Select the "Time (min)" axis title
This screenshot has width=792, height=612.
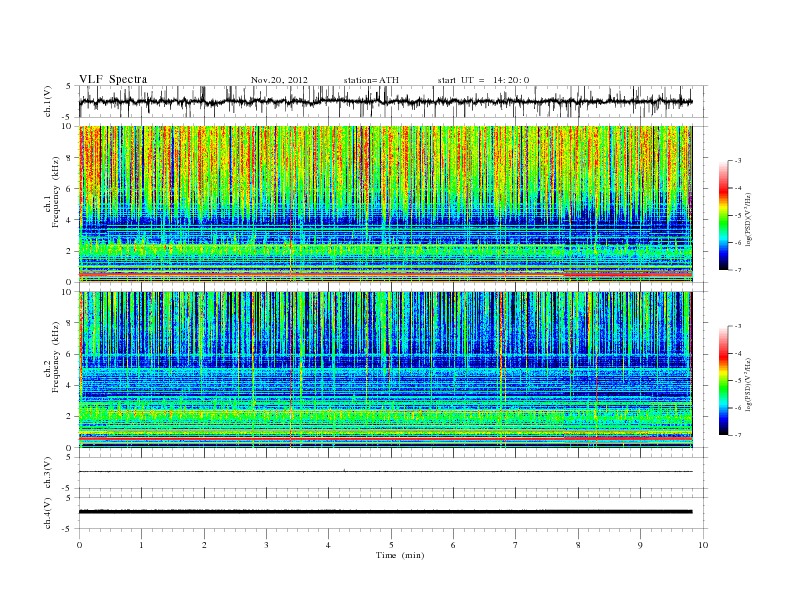click(x=400, y=555)
